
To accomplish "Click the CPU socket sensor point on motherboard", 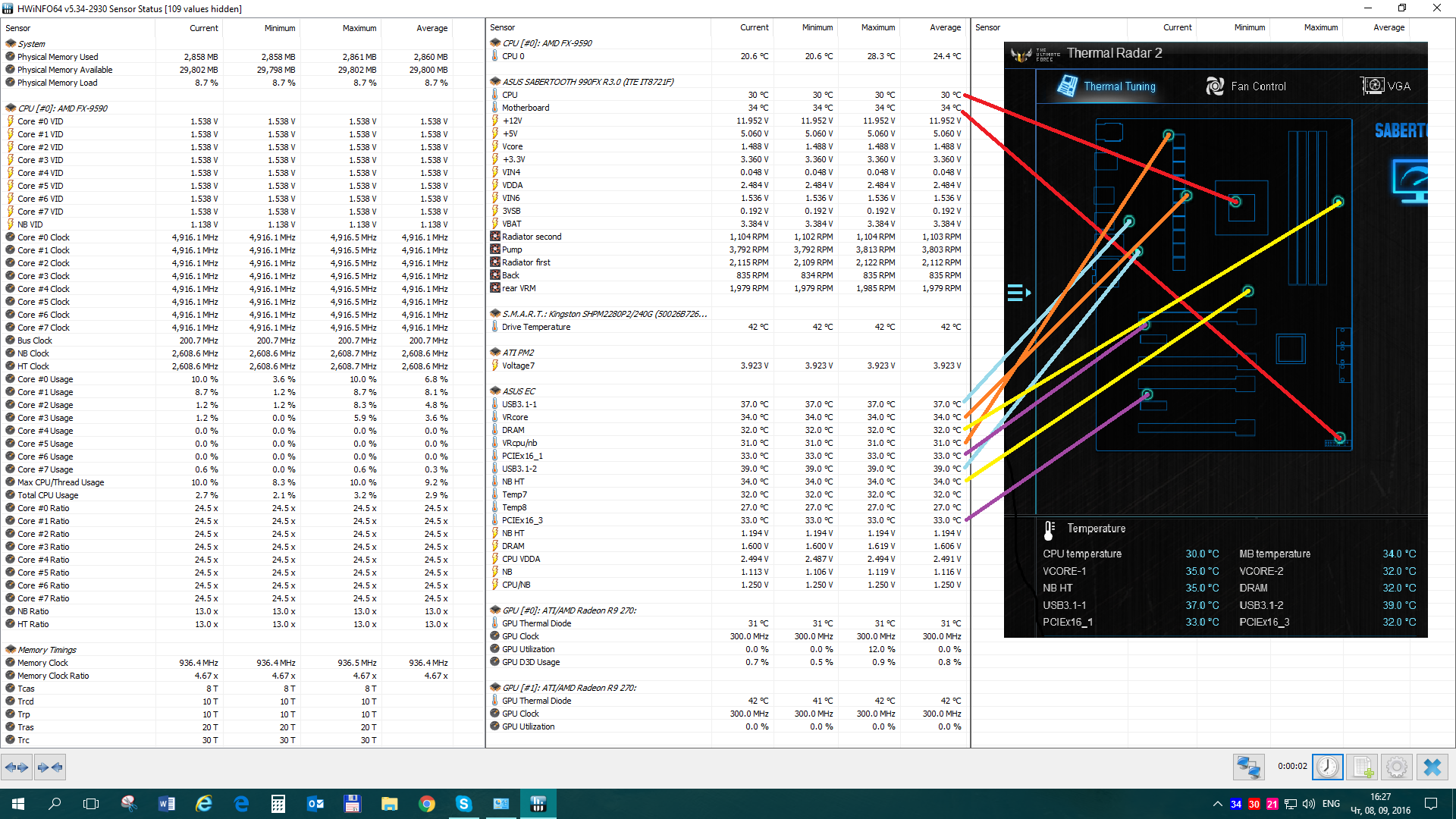I will point(1235,202).
